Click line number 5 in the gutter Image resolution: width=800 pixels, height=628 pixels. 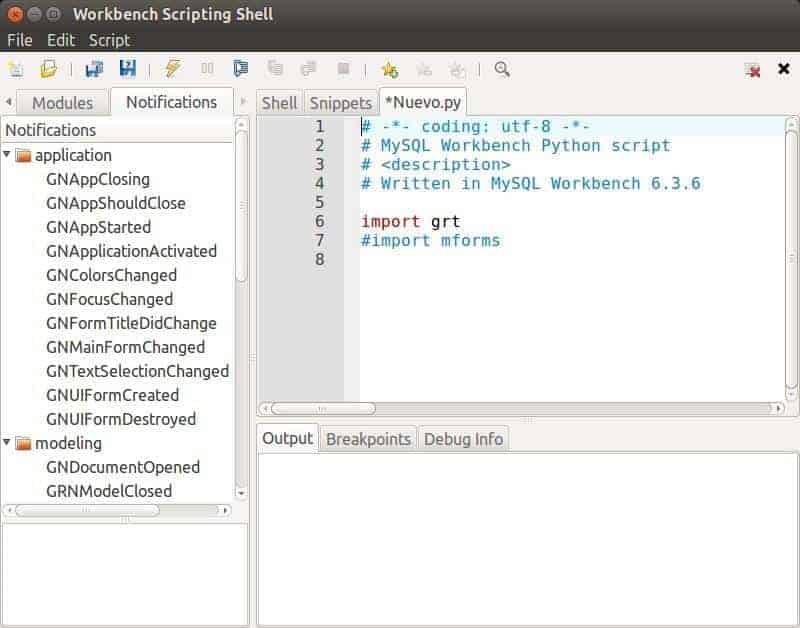click(319, 203)
